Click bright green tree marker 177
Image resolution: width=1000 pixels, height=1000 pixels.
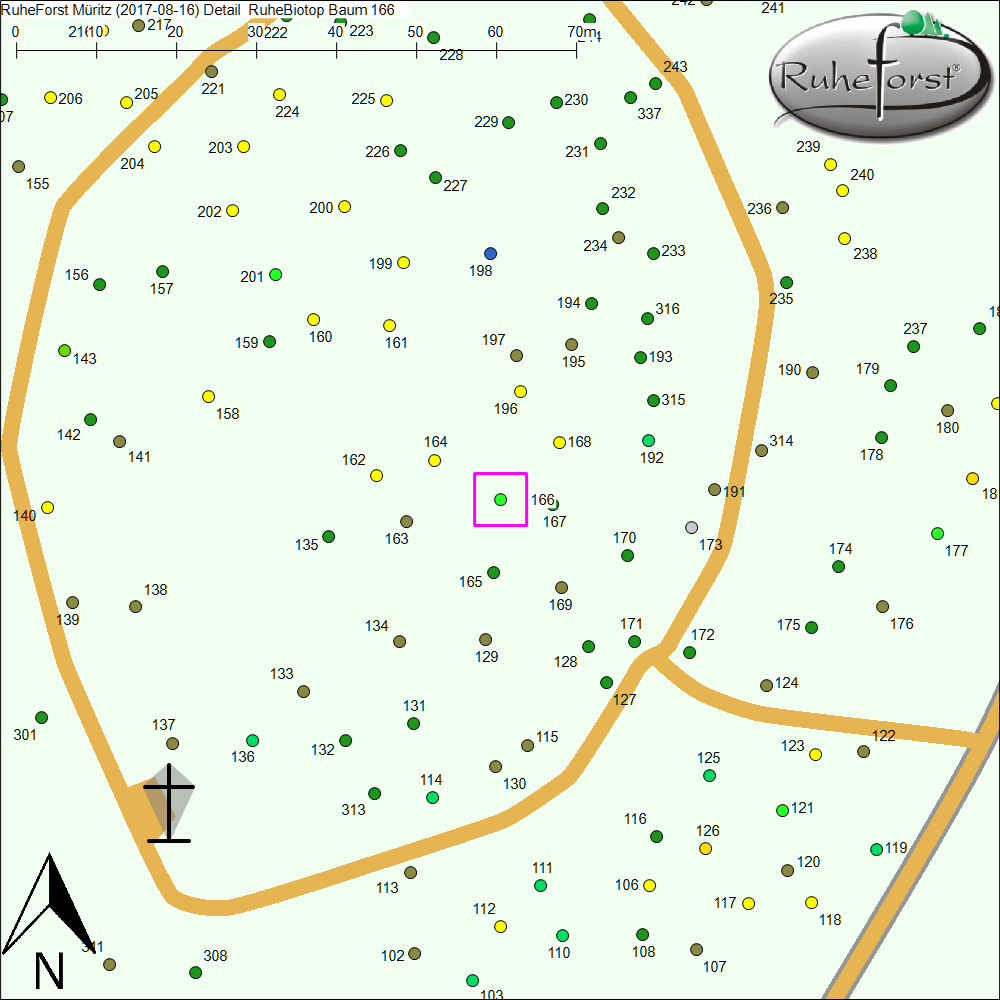coord(937,533)
